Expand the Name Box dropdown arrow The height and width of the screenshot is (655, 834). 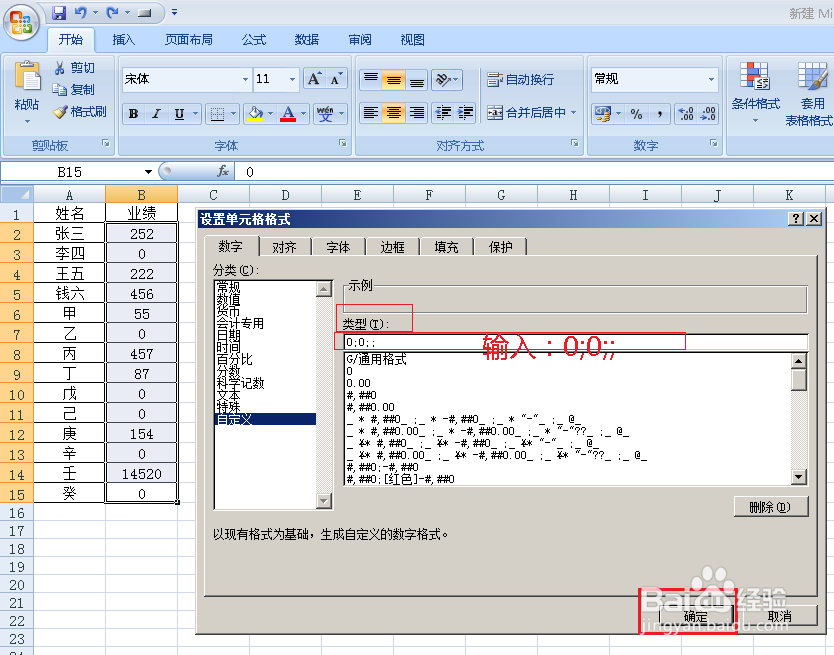[x=148, y=171]
